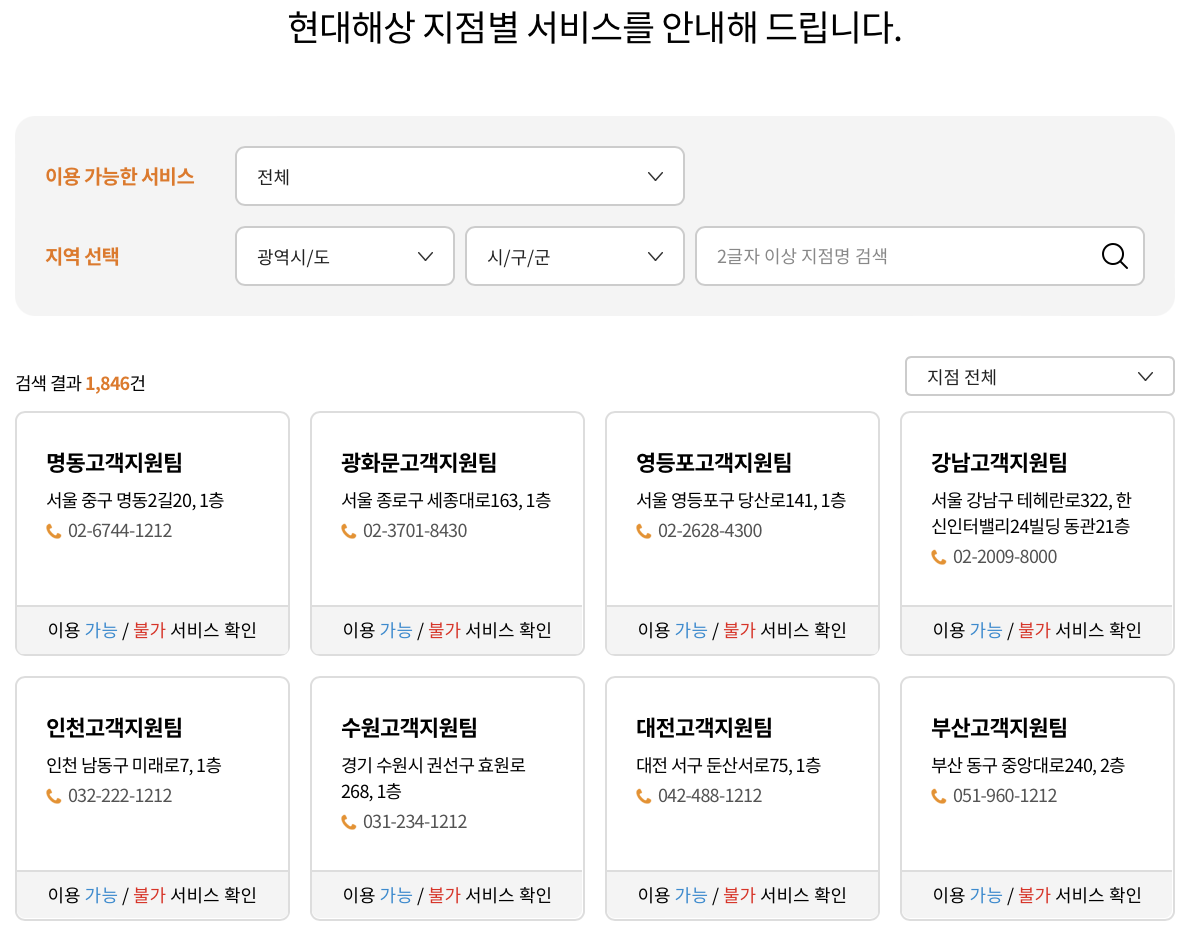Open the 지점 전체 filter dropdown

(1039, 376)
